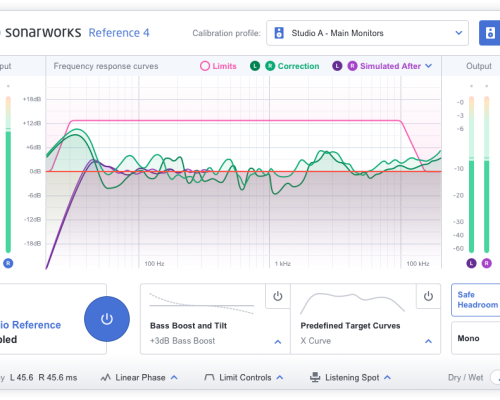Click the +3dB Bass Boost text

click(182, 341)
